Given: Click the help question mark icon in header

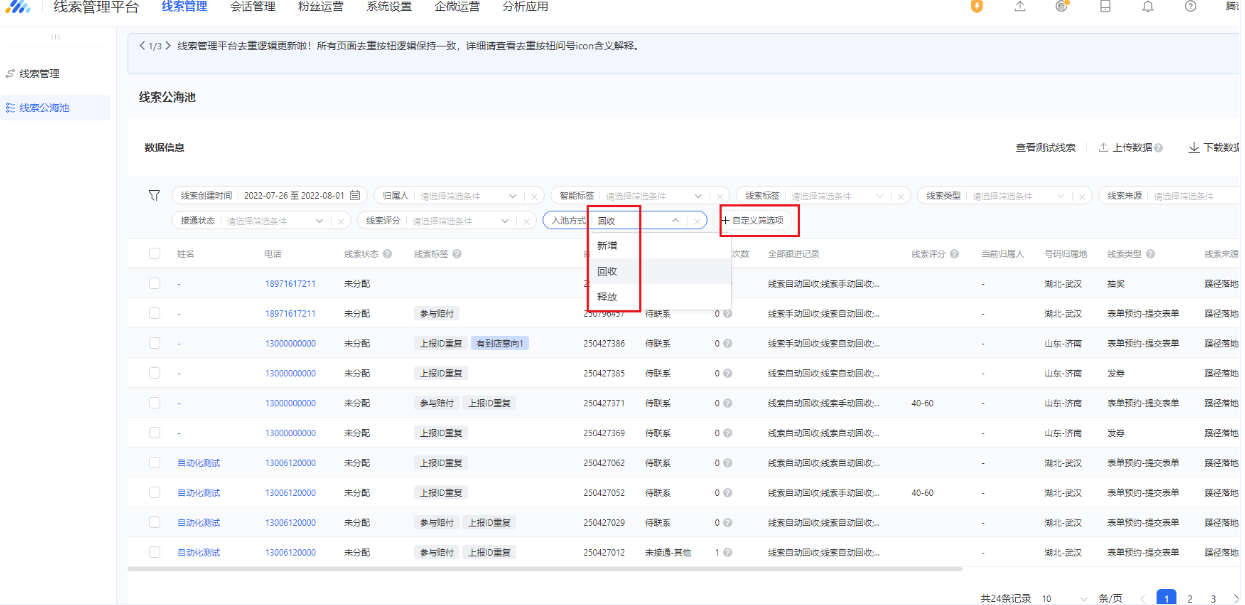Looking at the screenshot, I should 1190,6.
